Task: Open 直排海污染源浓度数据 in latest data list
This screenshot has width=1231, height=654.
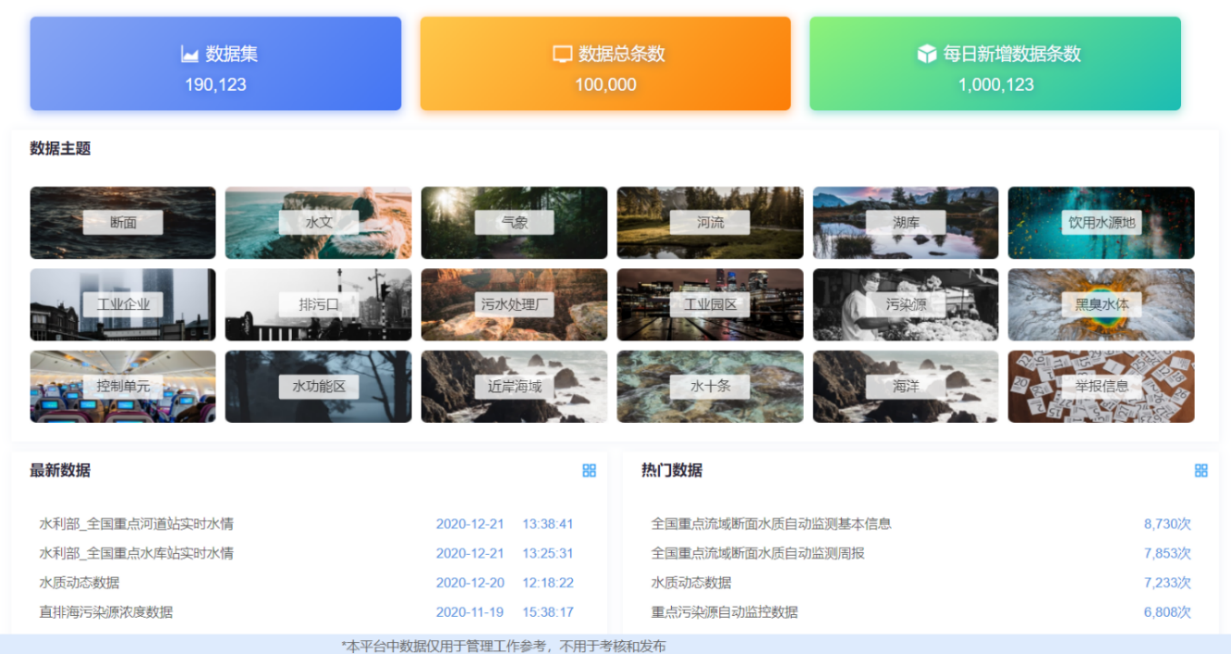Action: coord(113,612)
